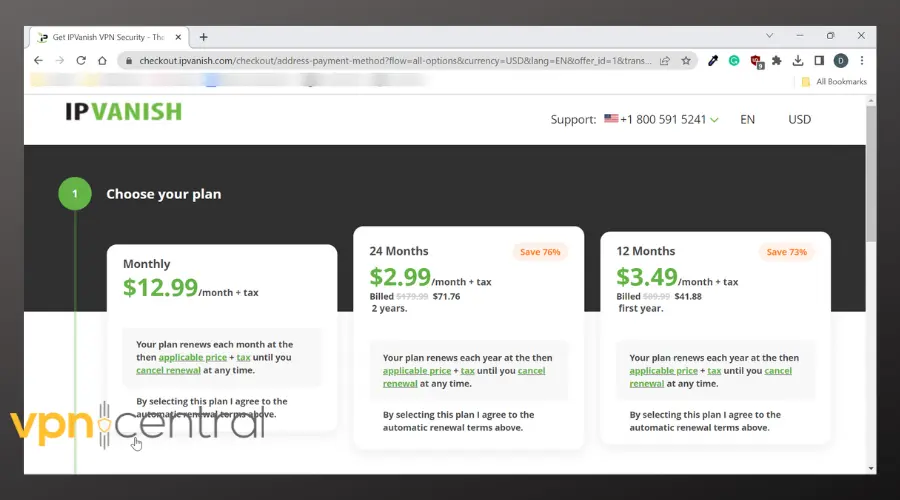
Task: Open cancel renewal link in 12 Months plan
Action: point(778,371)
